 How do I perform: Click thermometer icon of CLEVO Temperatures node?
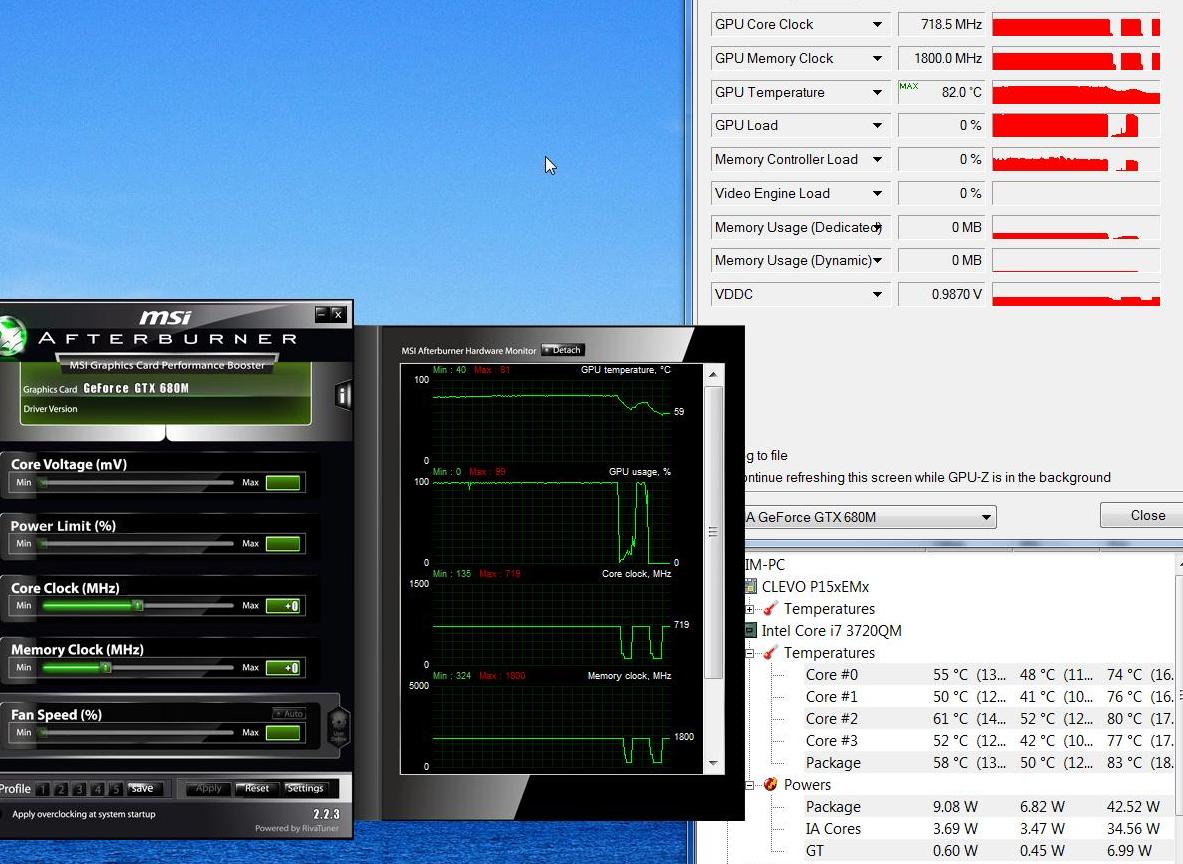click(770, 608)
